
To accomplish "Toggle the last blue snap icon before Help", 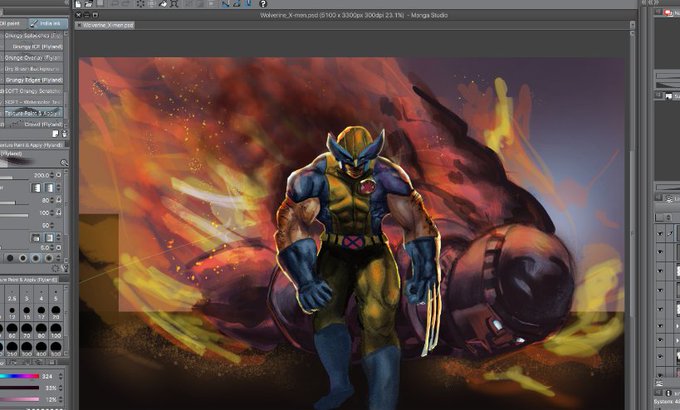I will point(248,4).
